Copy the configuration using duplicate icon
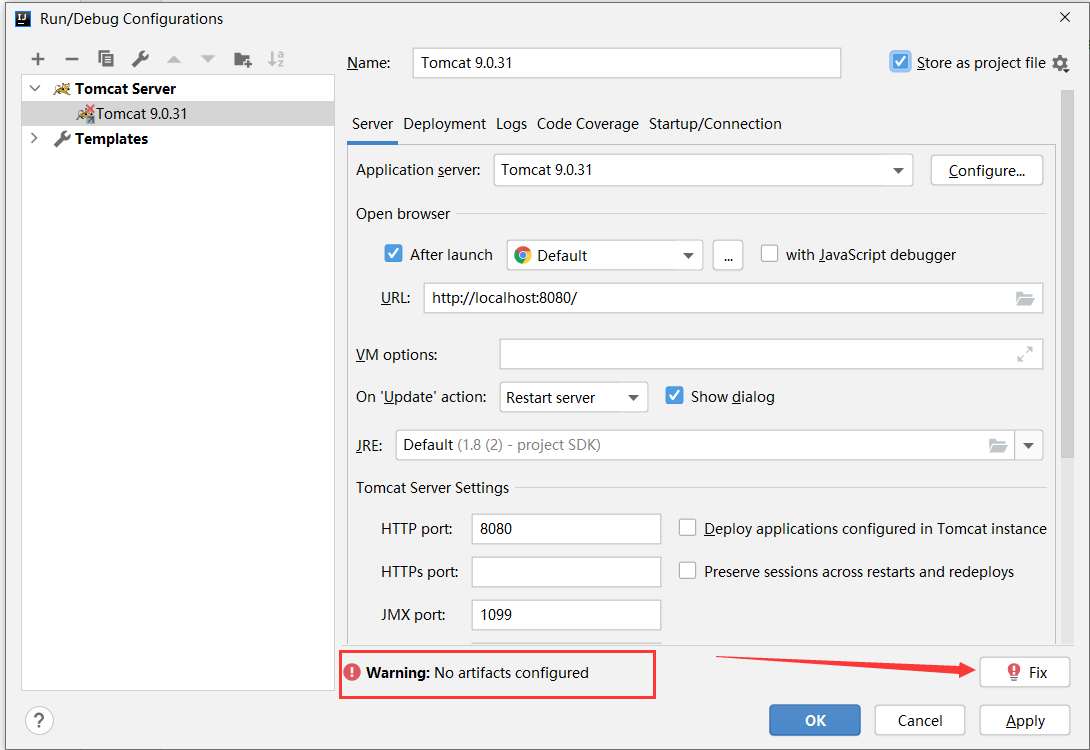Image resolution: width=1090 pixels, height=750 pixels. [106, 59]
